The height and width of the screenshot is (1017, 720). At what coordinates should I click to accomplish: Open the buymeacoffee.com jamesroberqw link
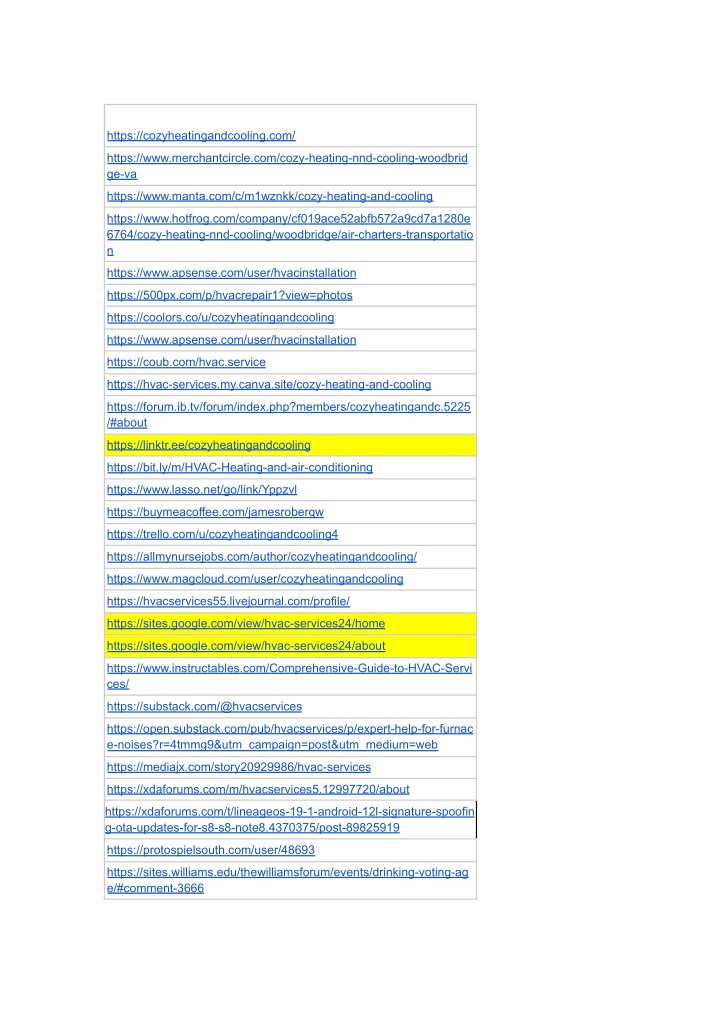(215, 512)
